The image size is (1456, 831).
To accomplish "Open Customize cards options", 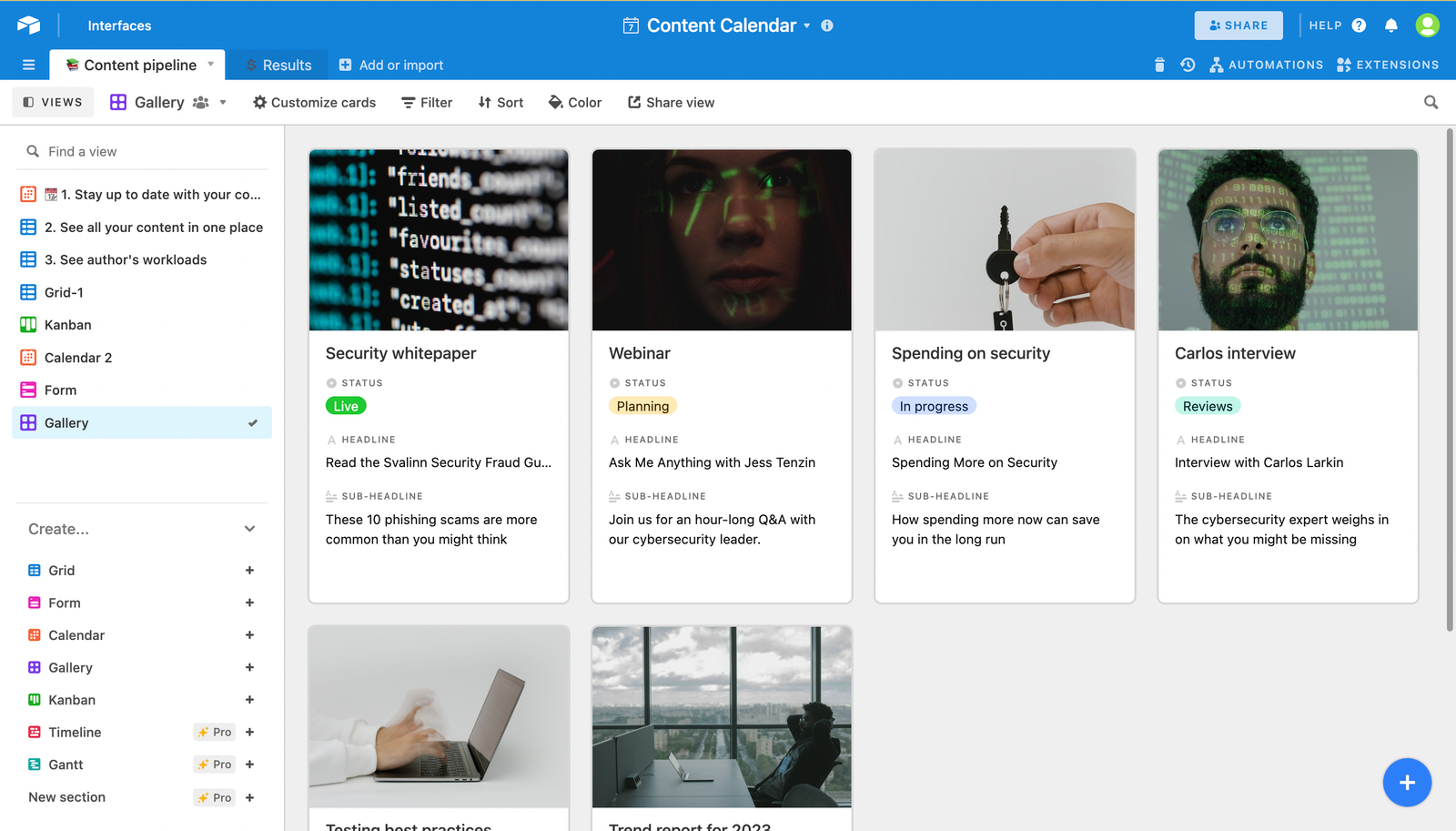I will click(314, 103).
